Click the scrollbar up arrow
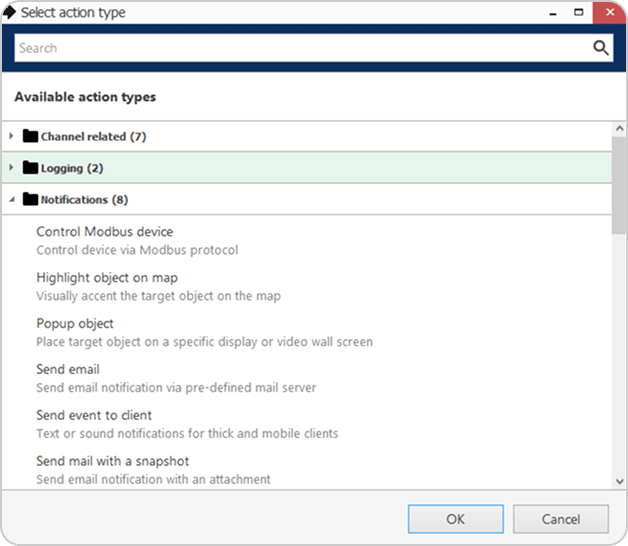 click(619, 130)
